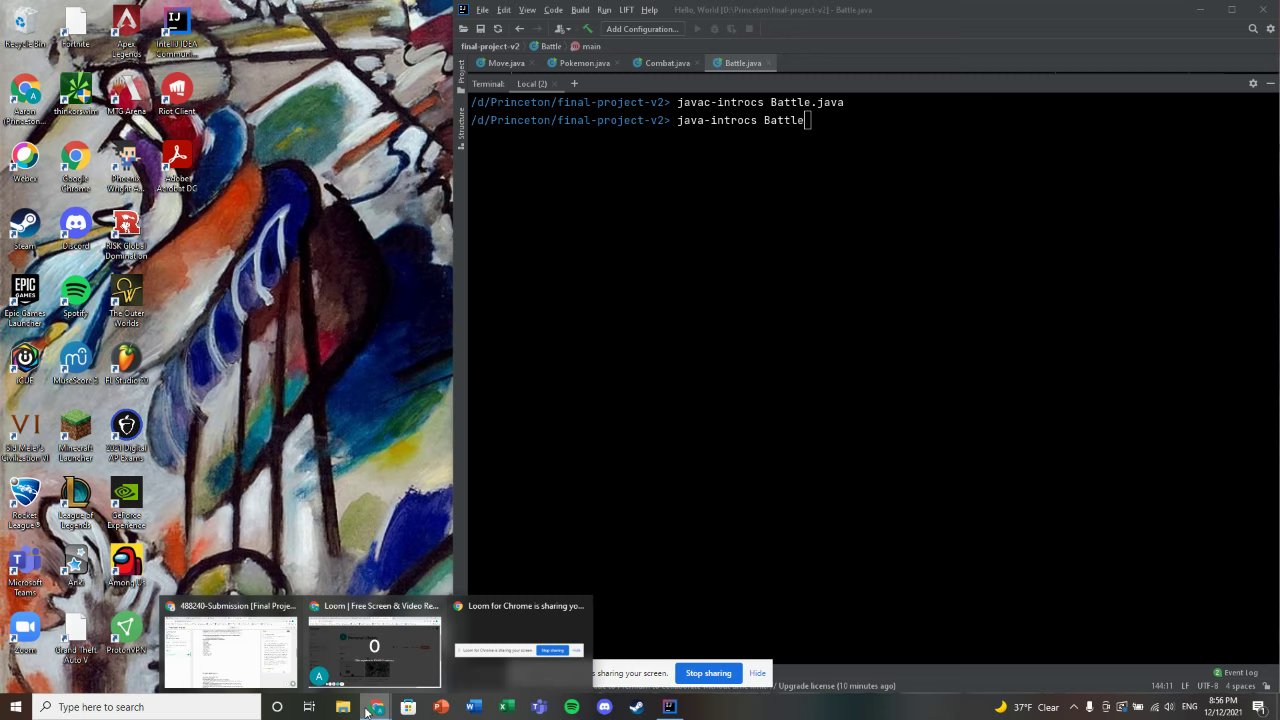This screenshot has height=720, width=1280.
Task: Open League of Legends desktop icon
Action: pos(75,503)
